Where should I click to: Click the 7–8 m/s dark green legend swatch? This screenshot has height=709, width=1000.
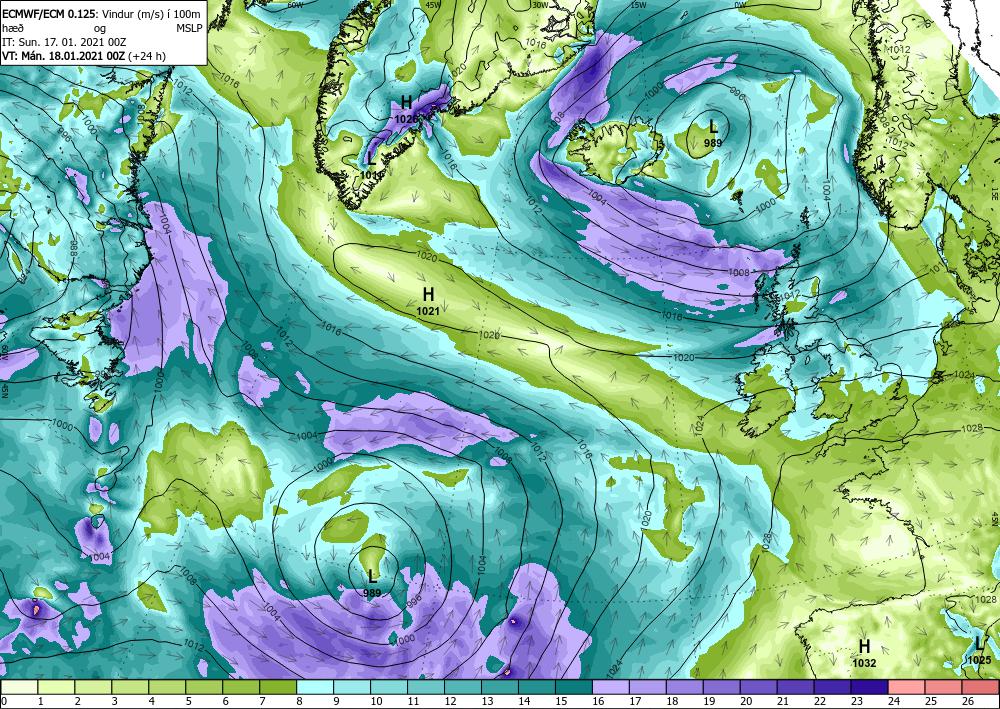coord(279,687)
